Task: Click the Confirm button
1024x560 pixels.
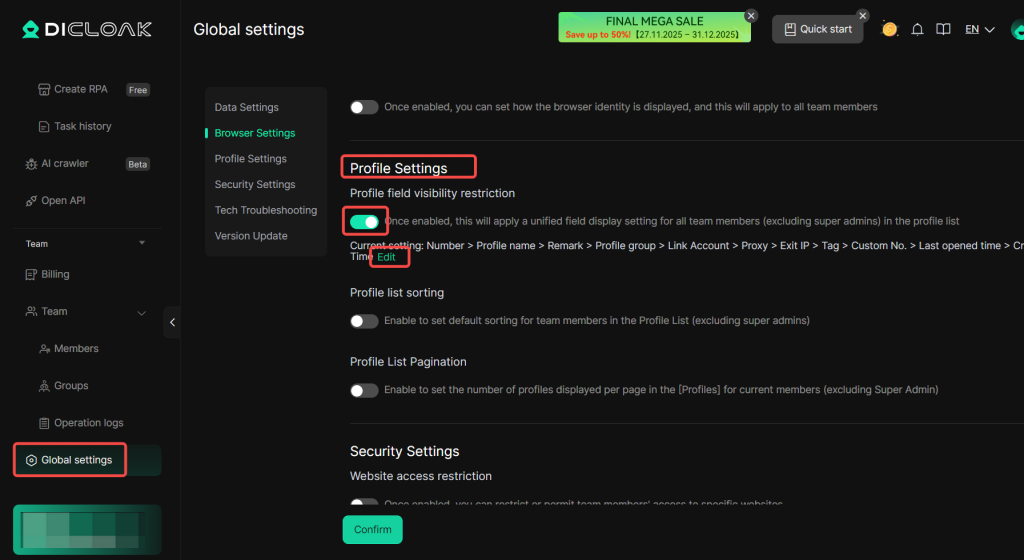Action: [372, 530]
